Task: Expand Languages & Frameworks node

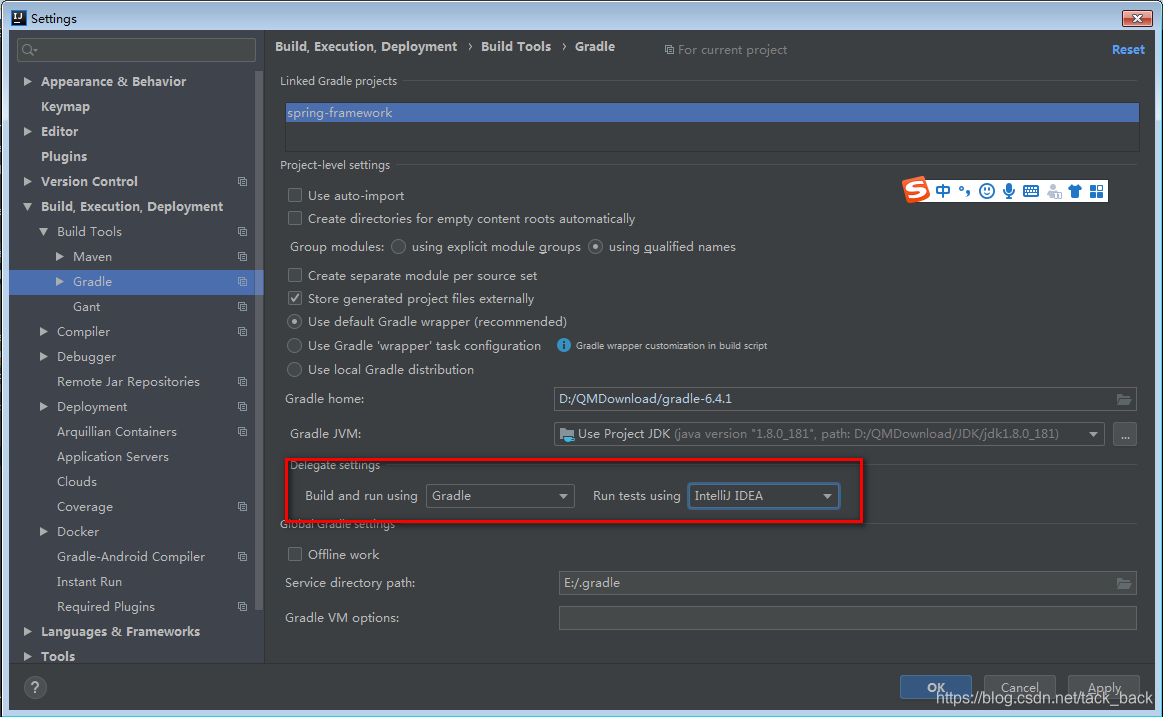Action: pos(27,632)
